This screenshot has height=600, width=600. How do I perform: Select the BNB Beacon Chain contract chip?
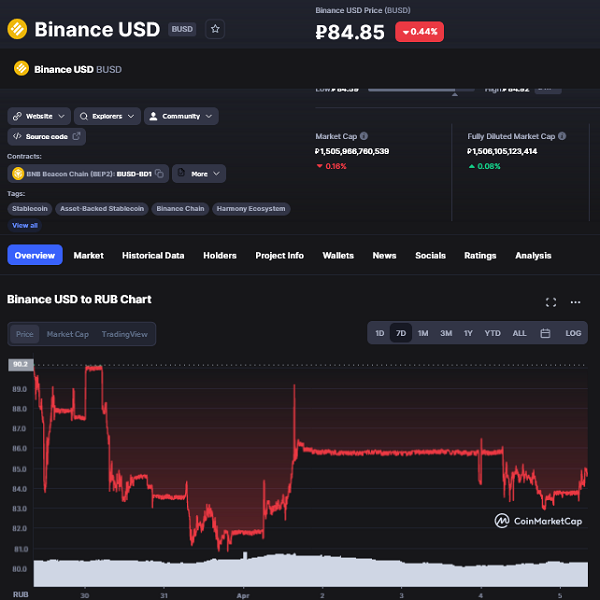pos(88,174)
